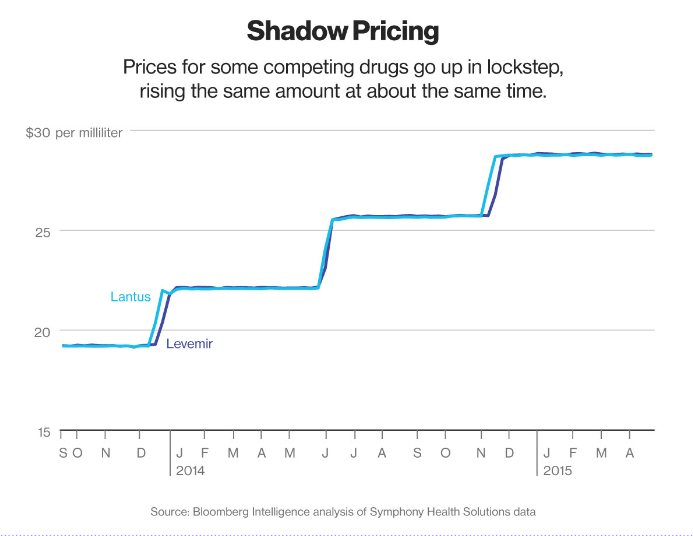
Task: Click the light blue Lantus line plateau near 22
Action: 243,288
